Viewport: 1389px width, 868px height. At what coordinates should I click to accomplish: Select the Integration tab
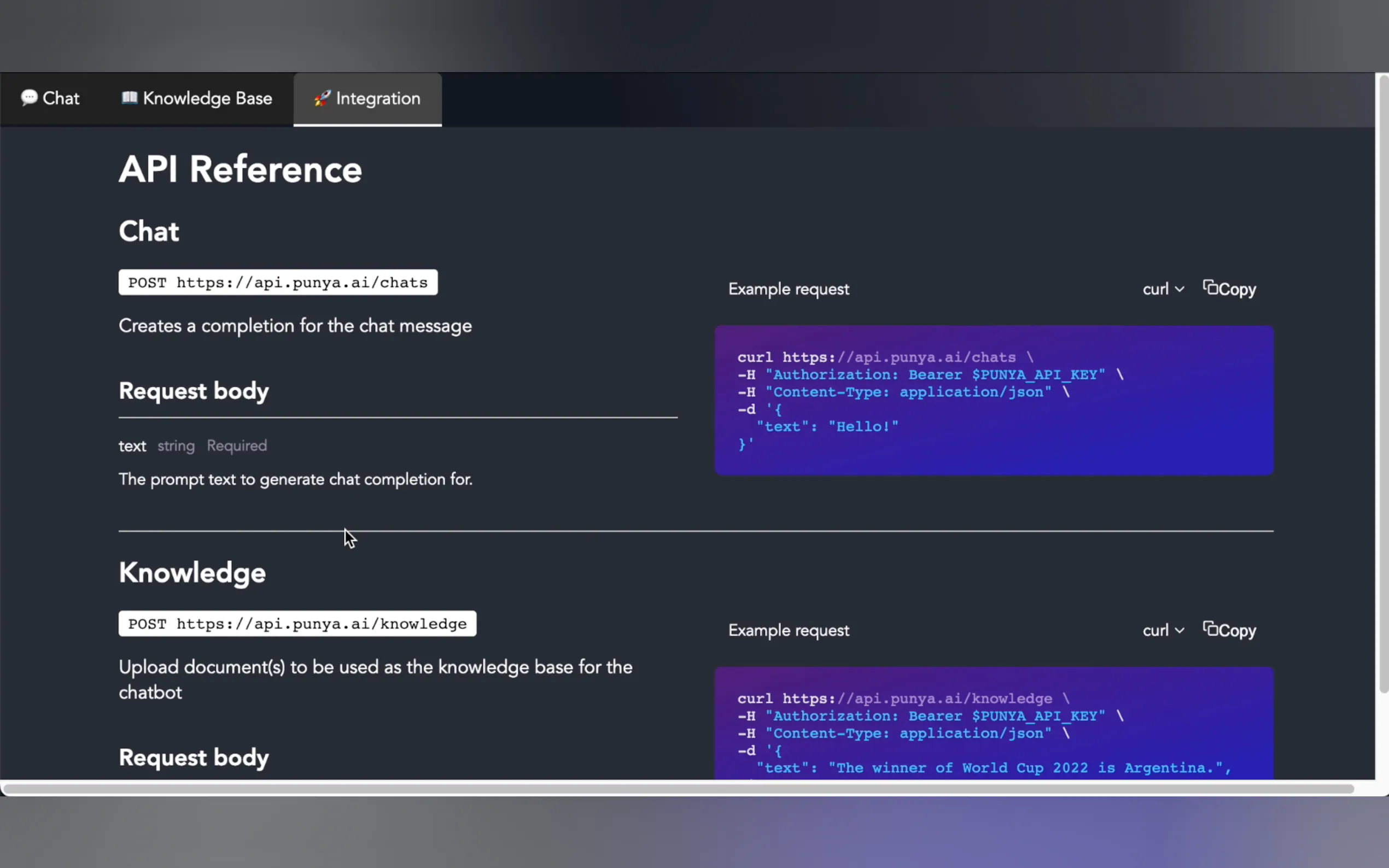(x=367, y=98)
